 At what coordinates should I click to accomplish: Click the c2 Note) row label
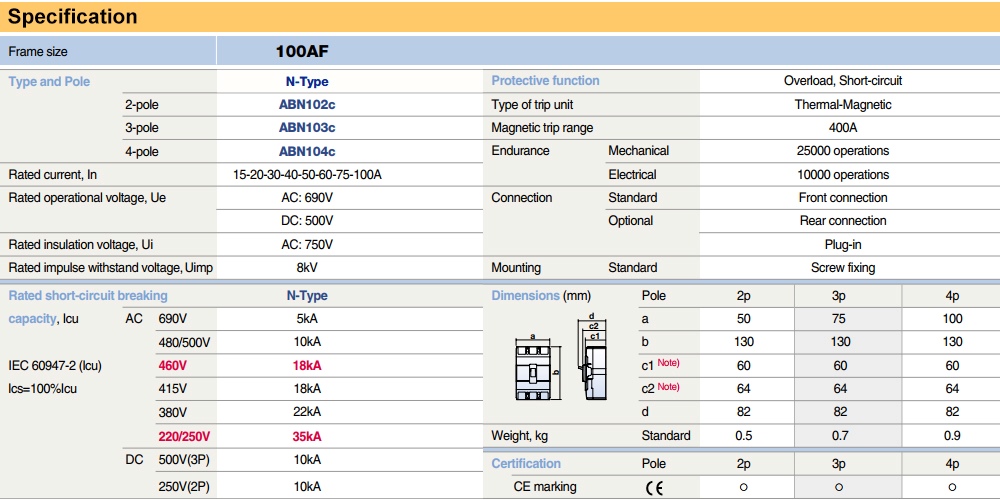[x=661, y=388]
